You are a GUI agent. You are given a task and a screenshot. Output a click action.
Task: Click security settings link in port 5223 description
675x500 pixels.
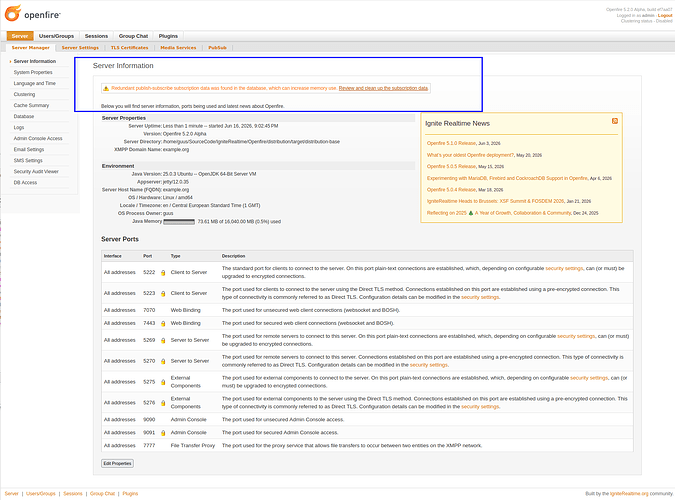pos(480,297)
